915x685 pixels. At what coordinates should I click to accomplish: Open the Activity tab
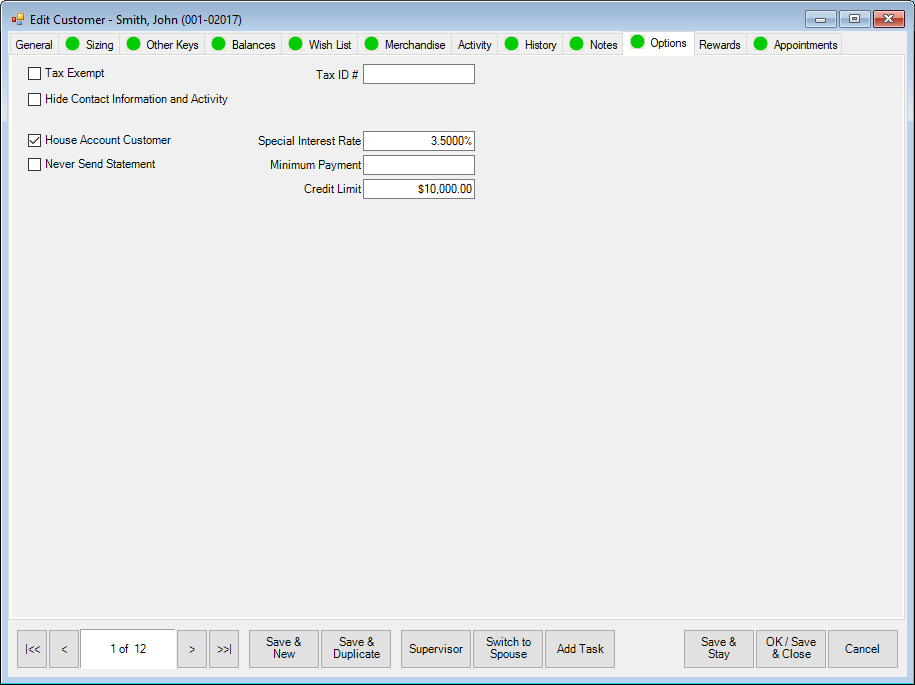(x=474, y=45)
